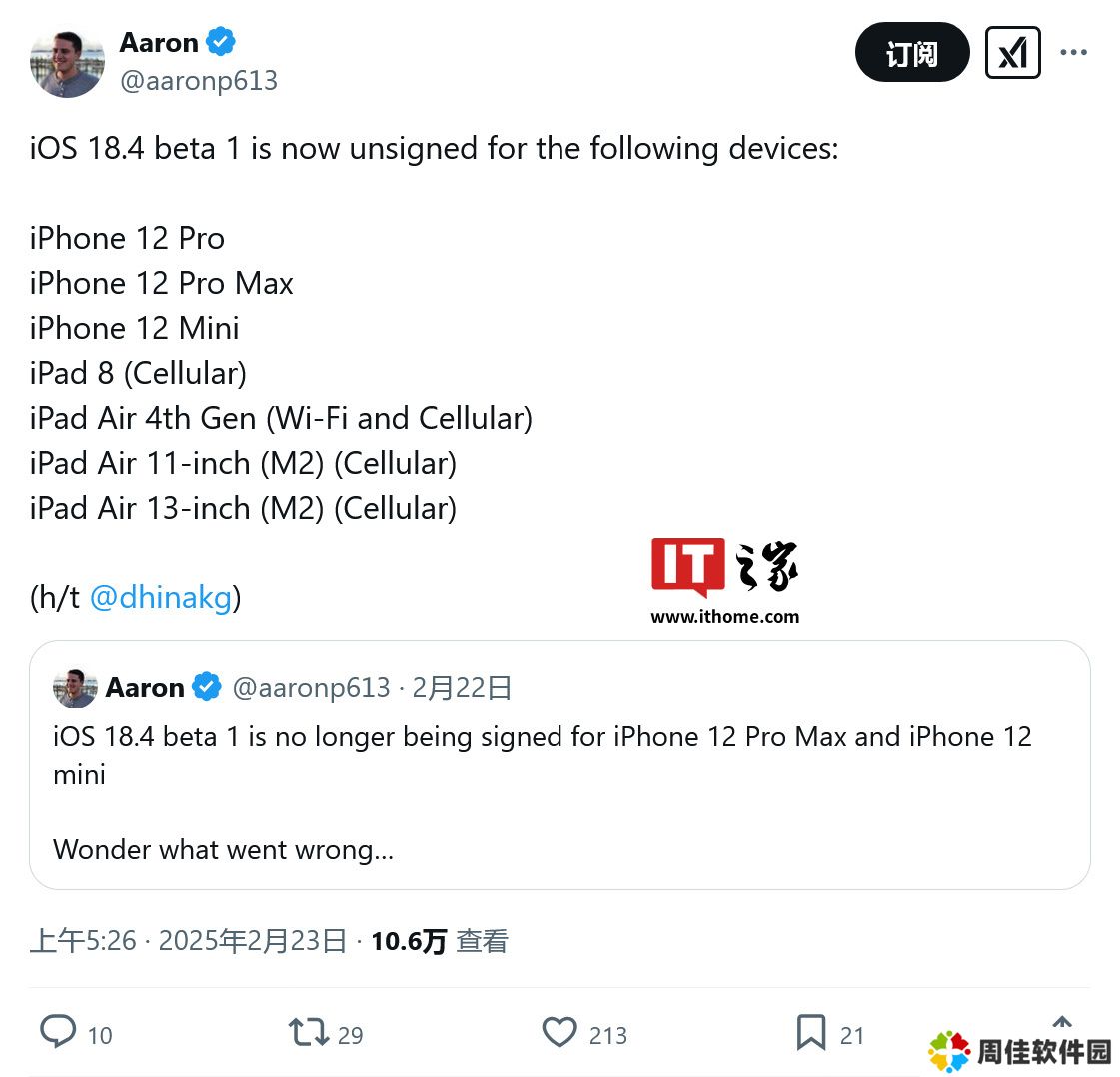Open the Grok xI icon button
The image size is (1120, 1077).
(x=1012, y=52)
